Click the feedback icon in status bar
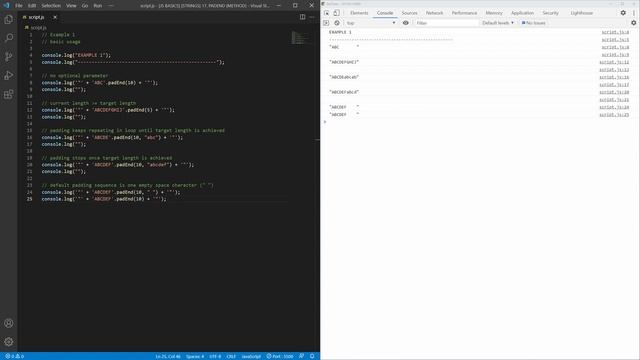Viewport: 640px width, 360px height. [302, 356]
